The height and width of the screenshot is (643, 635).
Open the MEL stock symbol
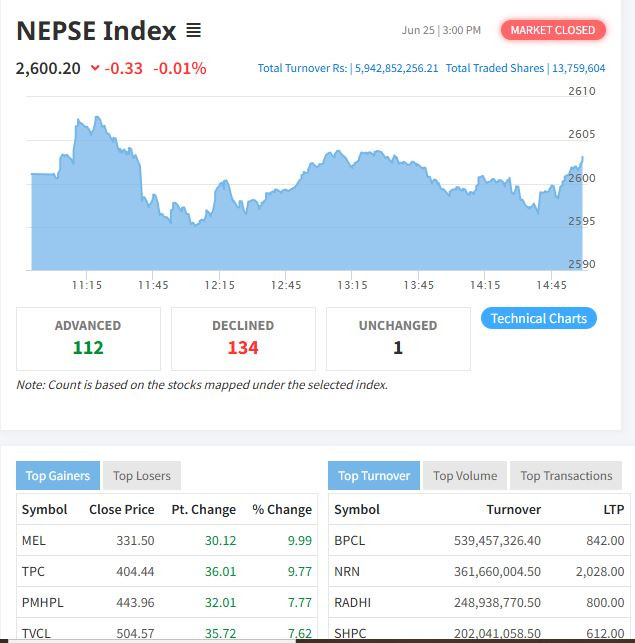pos(33,540)
